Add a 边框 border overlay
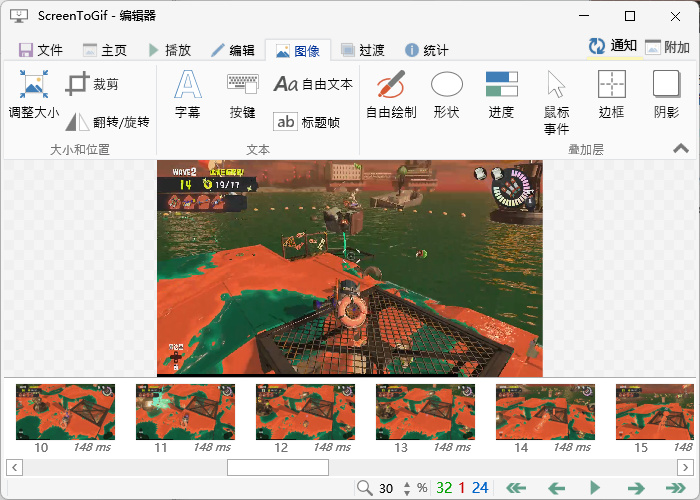Screen dimensions: 700x500 tap(611, 95)
